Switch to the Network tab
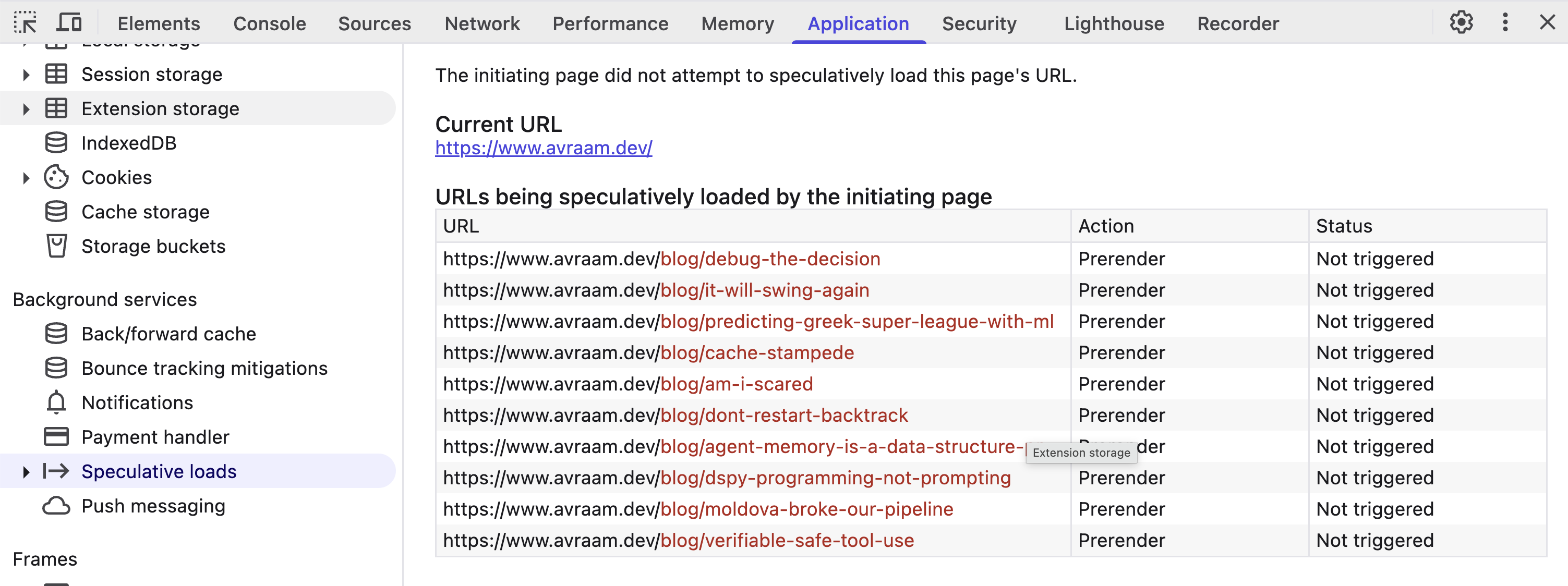This screenshot has height=586, width=1568. [481, 23]
